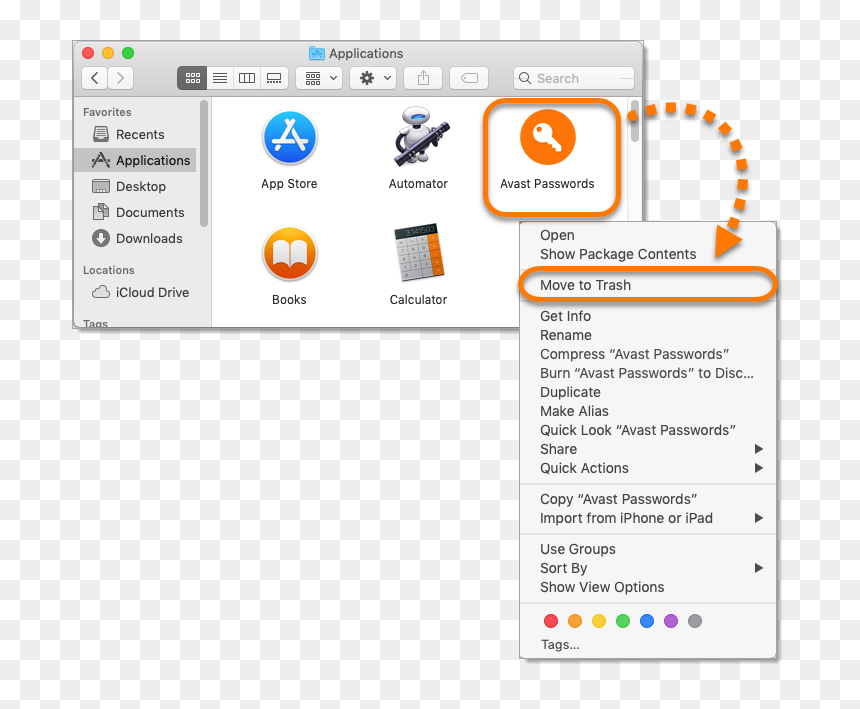The height and width of the screenshot is (709, 860).
Task: Click the Finder file area scrollbar
Action: pos(635,121)
